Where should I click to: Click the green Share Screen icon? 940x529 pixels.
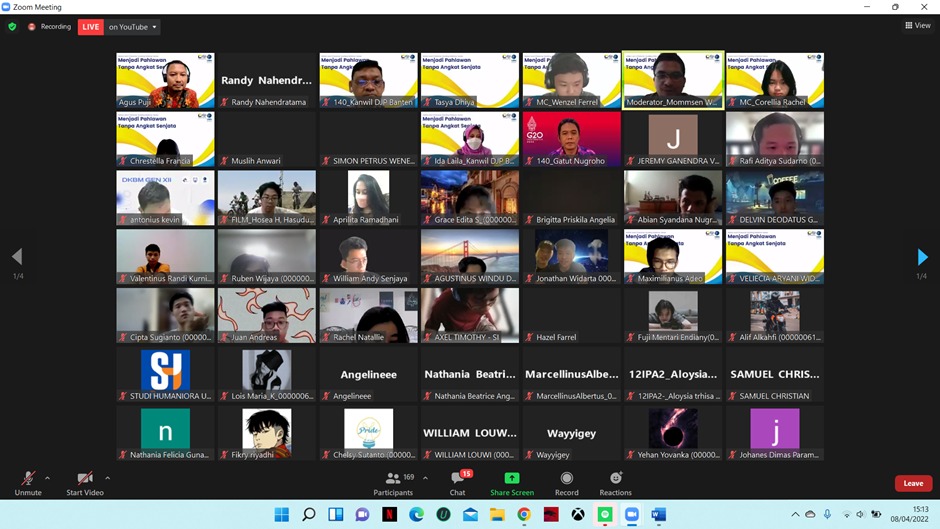pos(512,478)
